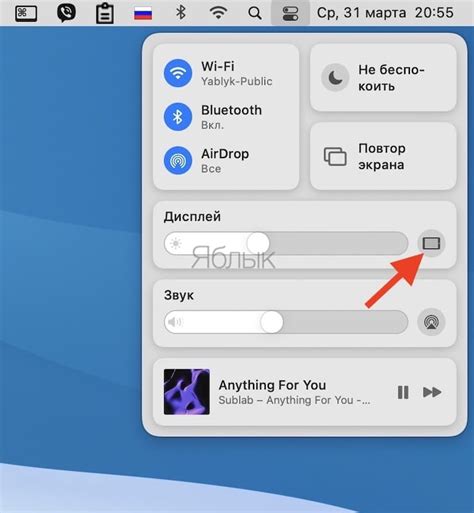Set brightness on the Display slider
The width and height of the screenshot is (474, 513).
coord(286,243)
